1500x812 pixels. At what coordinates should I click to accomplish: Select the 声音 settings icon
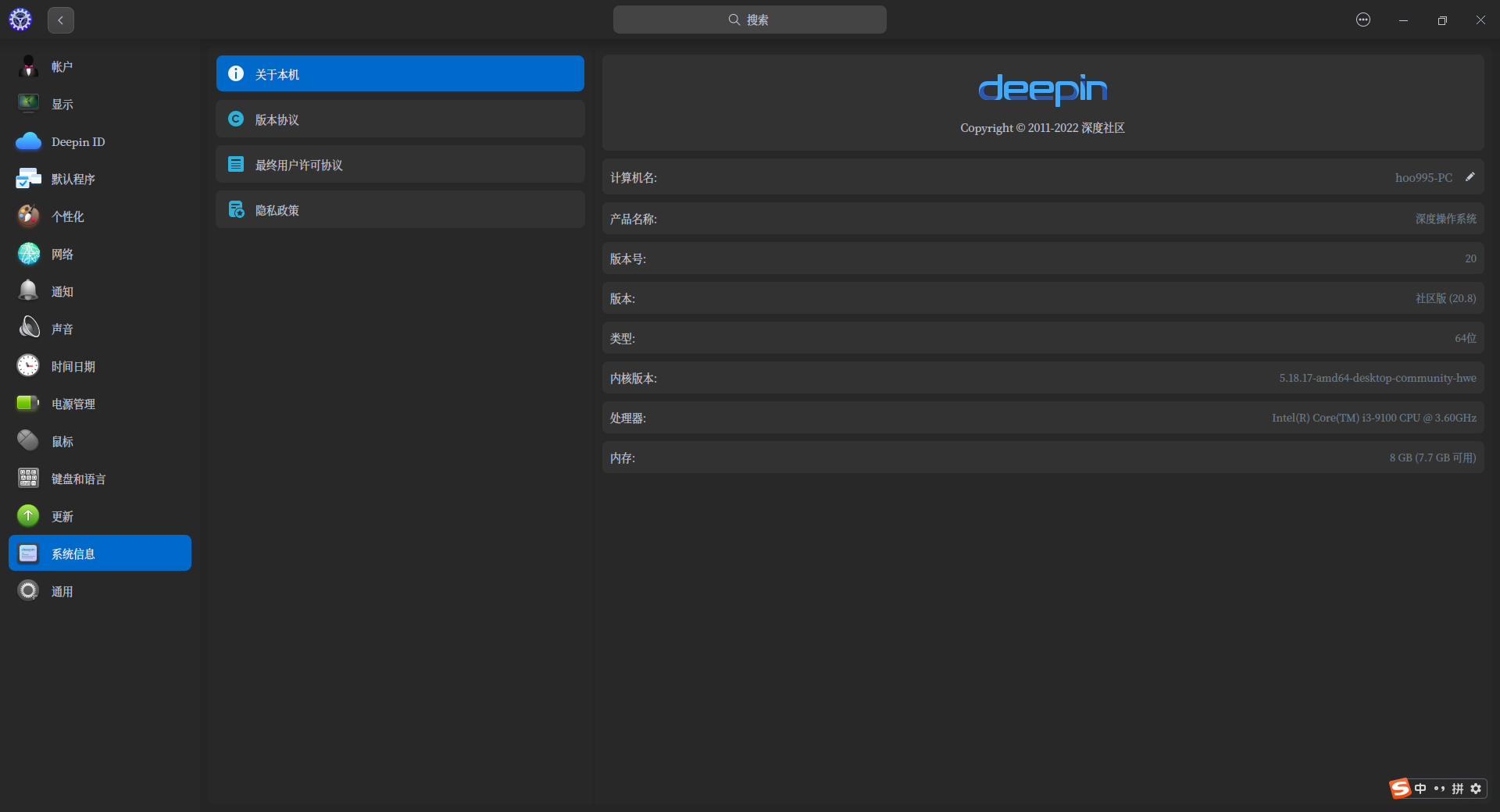coord(63,329)
